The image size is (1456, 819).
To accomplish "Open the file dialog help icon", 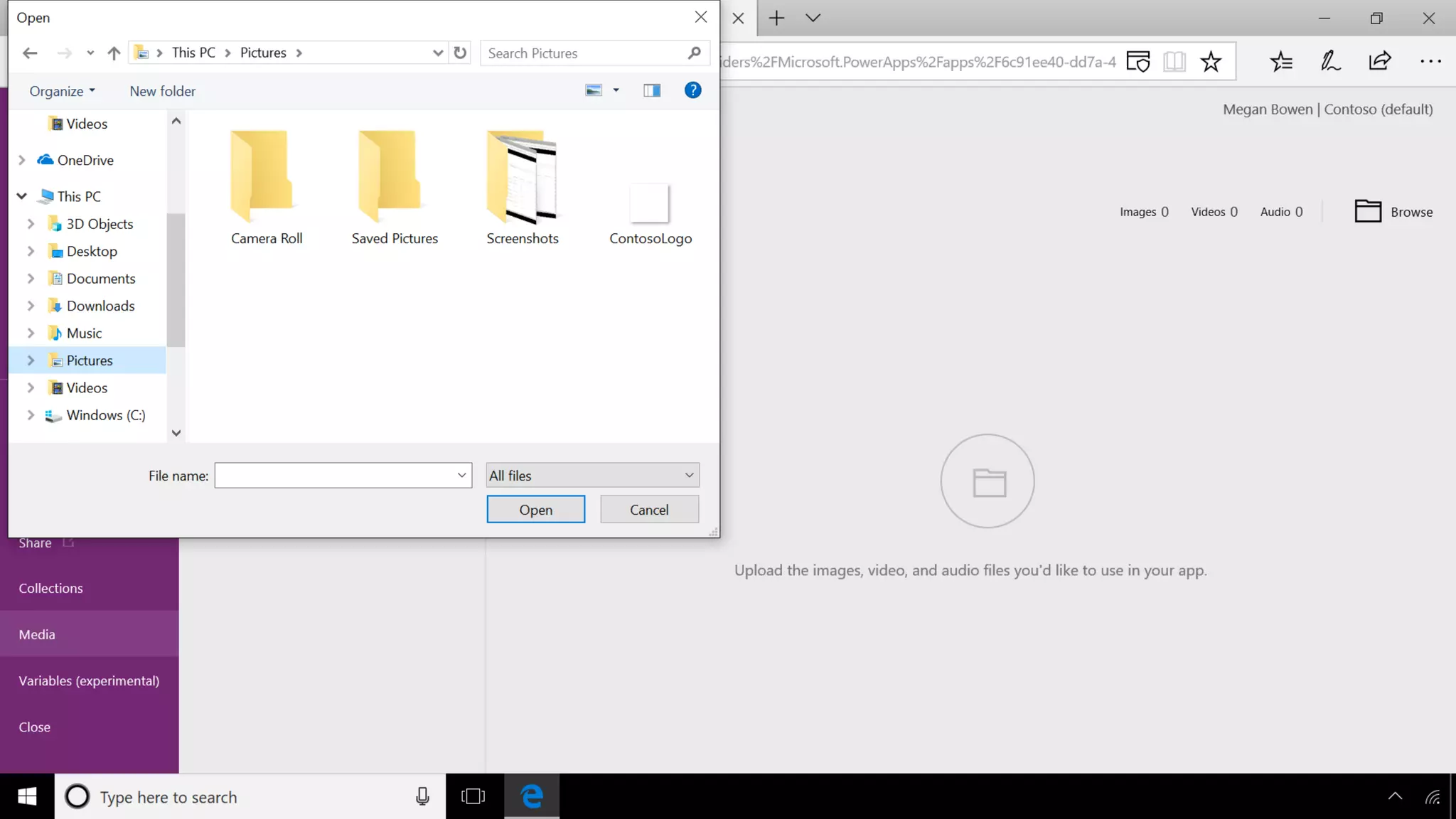I will tap(692, 90).
